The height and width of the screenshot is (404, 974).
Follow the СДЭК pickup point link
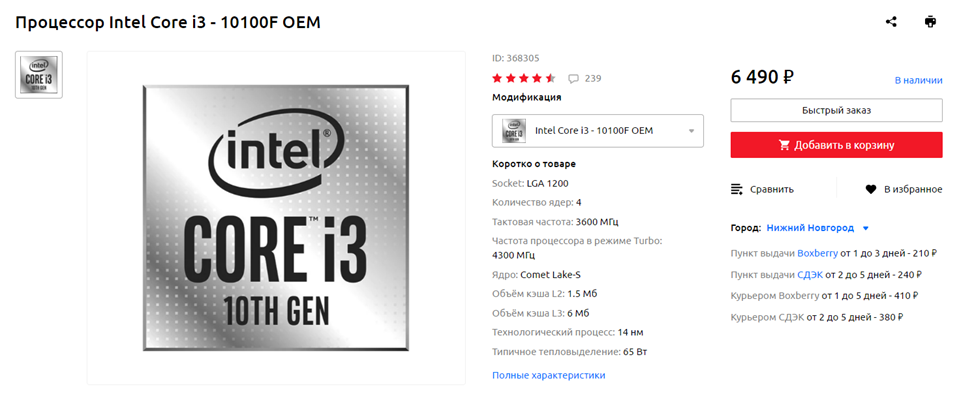pos(810,274)
